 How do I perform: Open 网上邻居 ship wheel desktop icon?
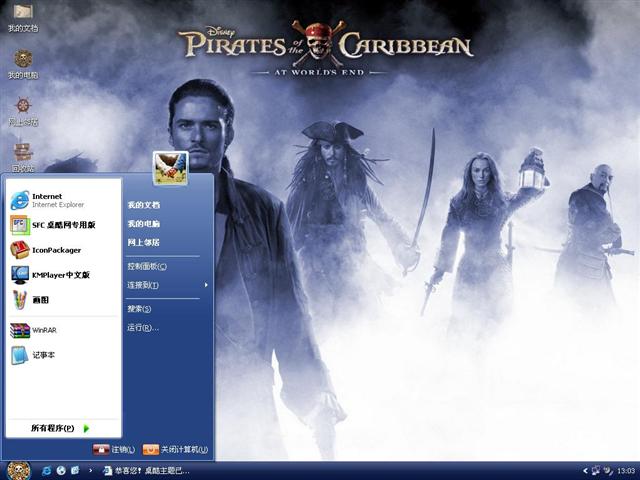pos(23,111)
